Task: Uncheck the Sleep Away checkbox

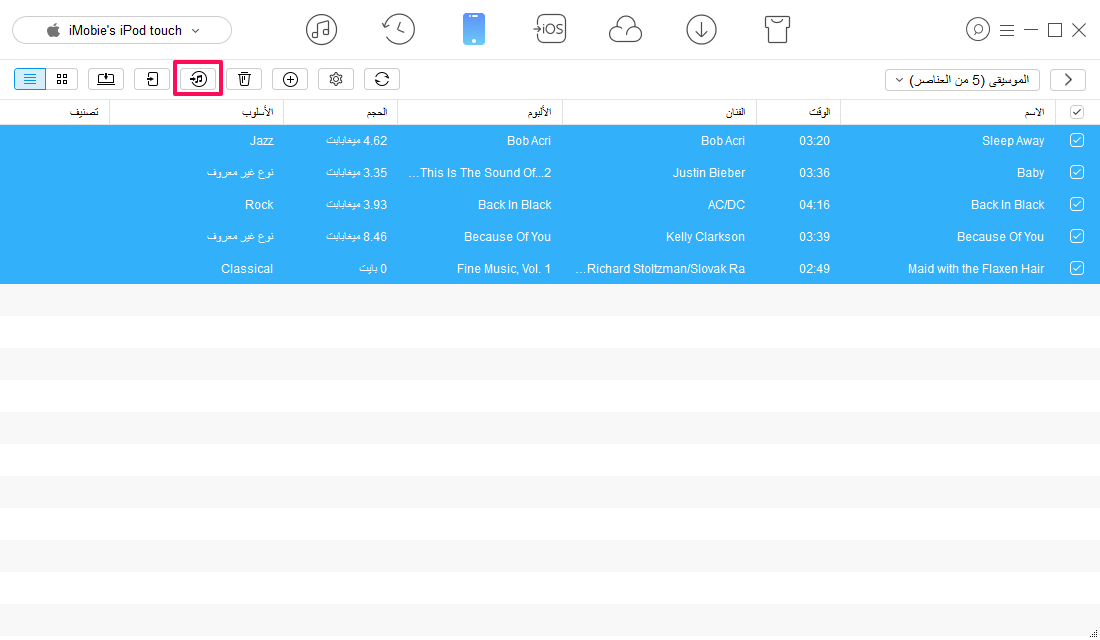Action: [x=1077, y=140]
